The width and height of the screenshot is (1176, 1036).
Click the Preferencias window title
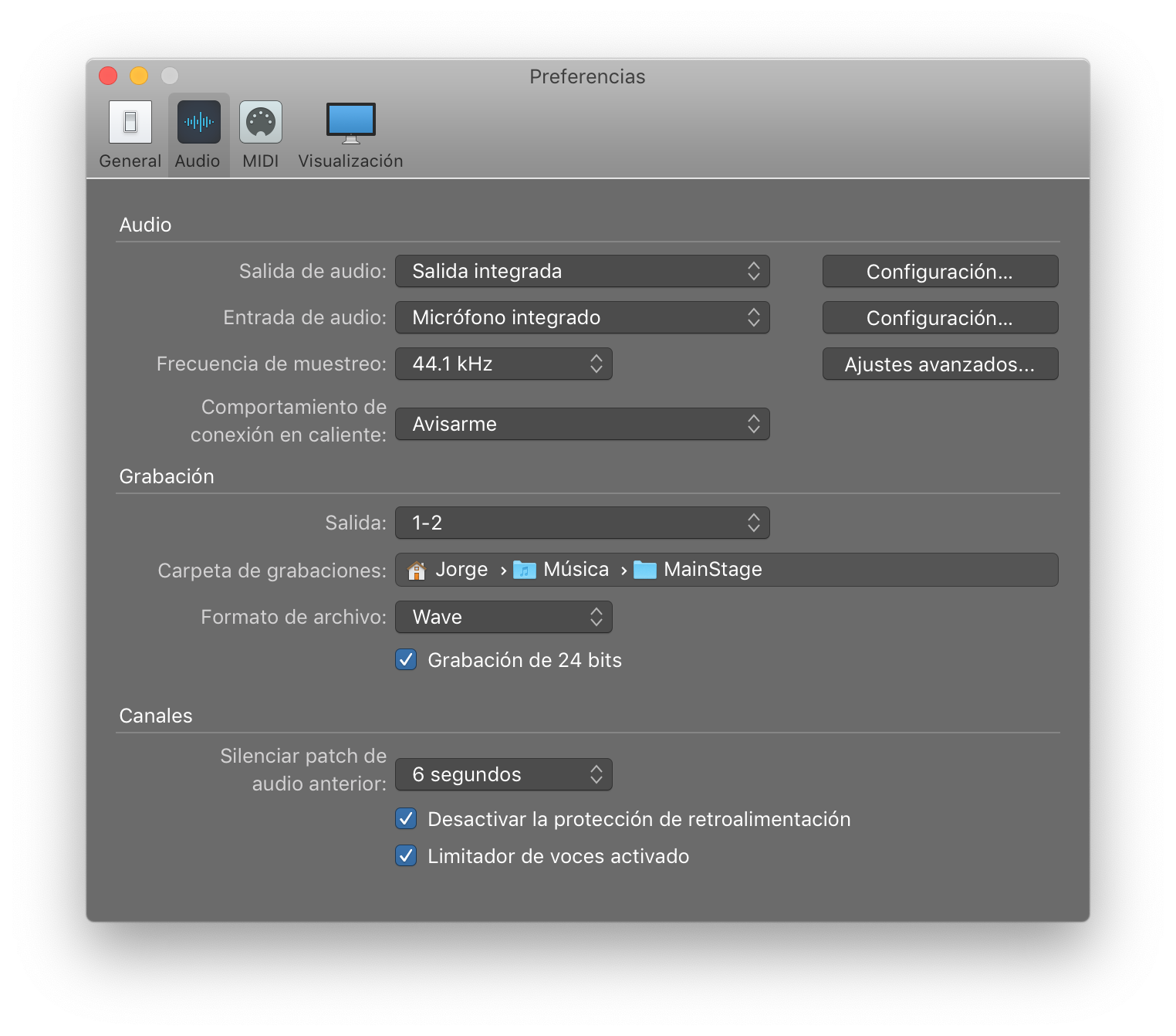click(587, 76)
